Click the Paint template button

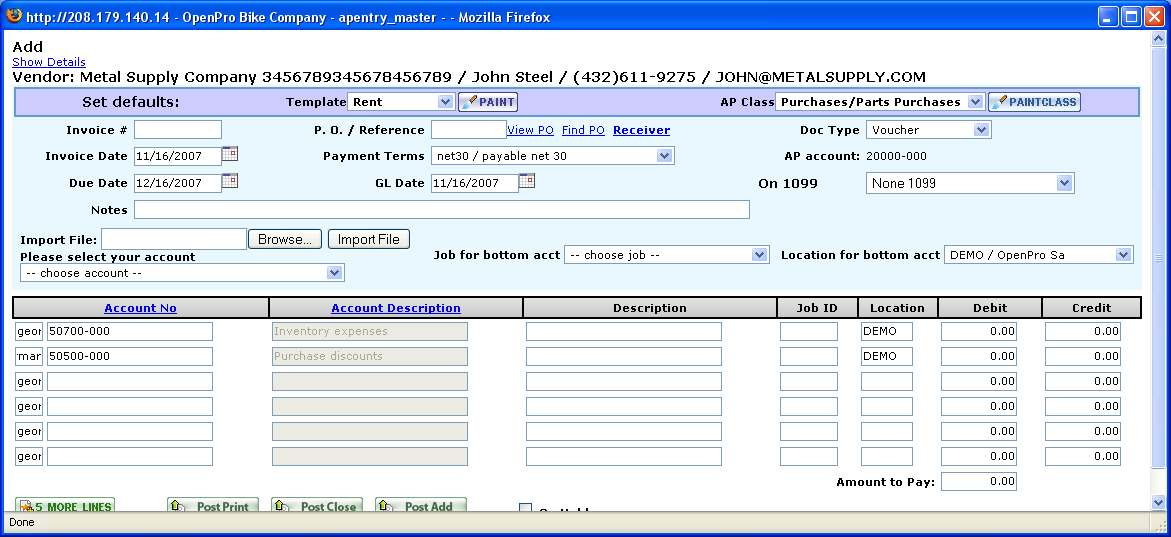[488, 102]
